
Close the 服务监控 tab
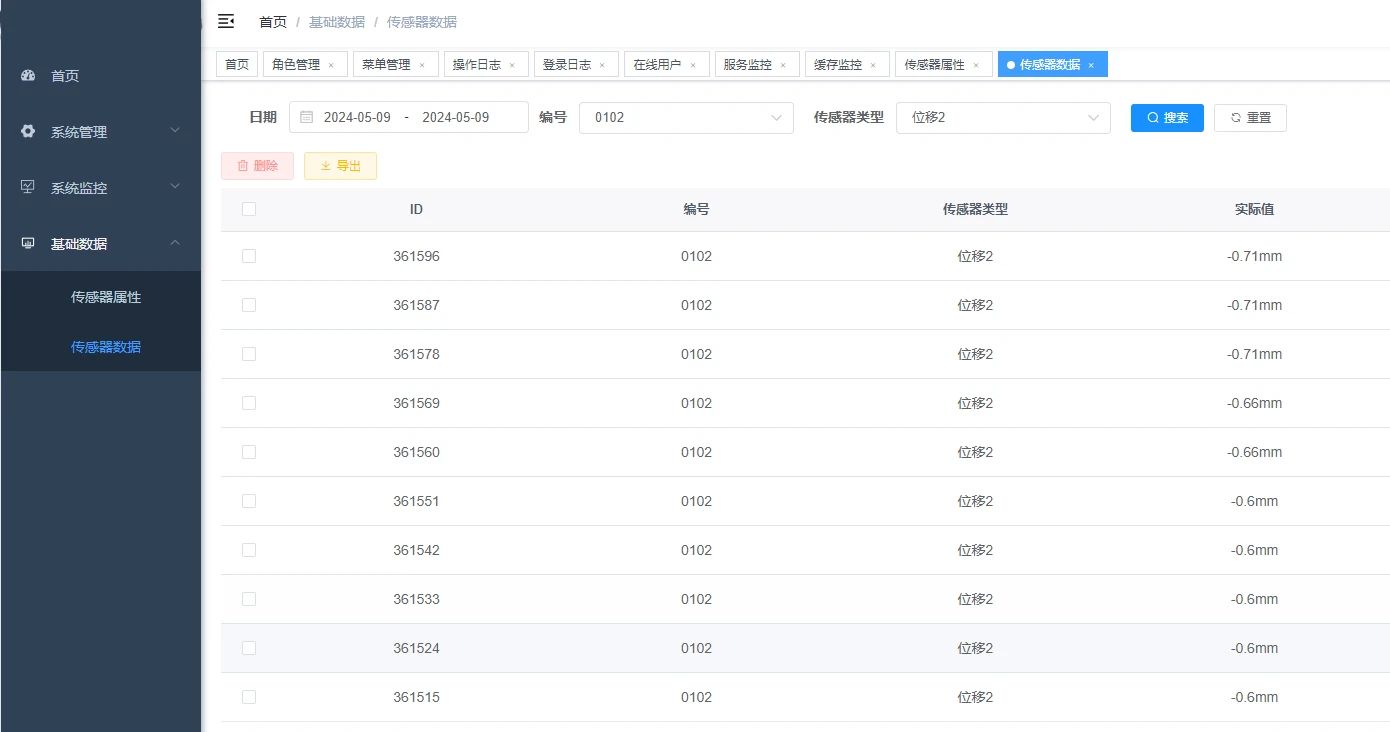pyautogui.click(x=783, y=65)
